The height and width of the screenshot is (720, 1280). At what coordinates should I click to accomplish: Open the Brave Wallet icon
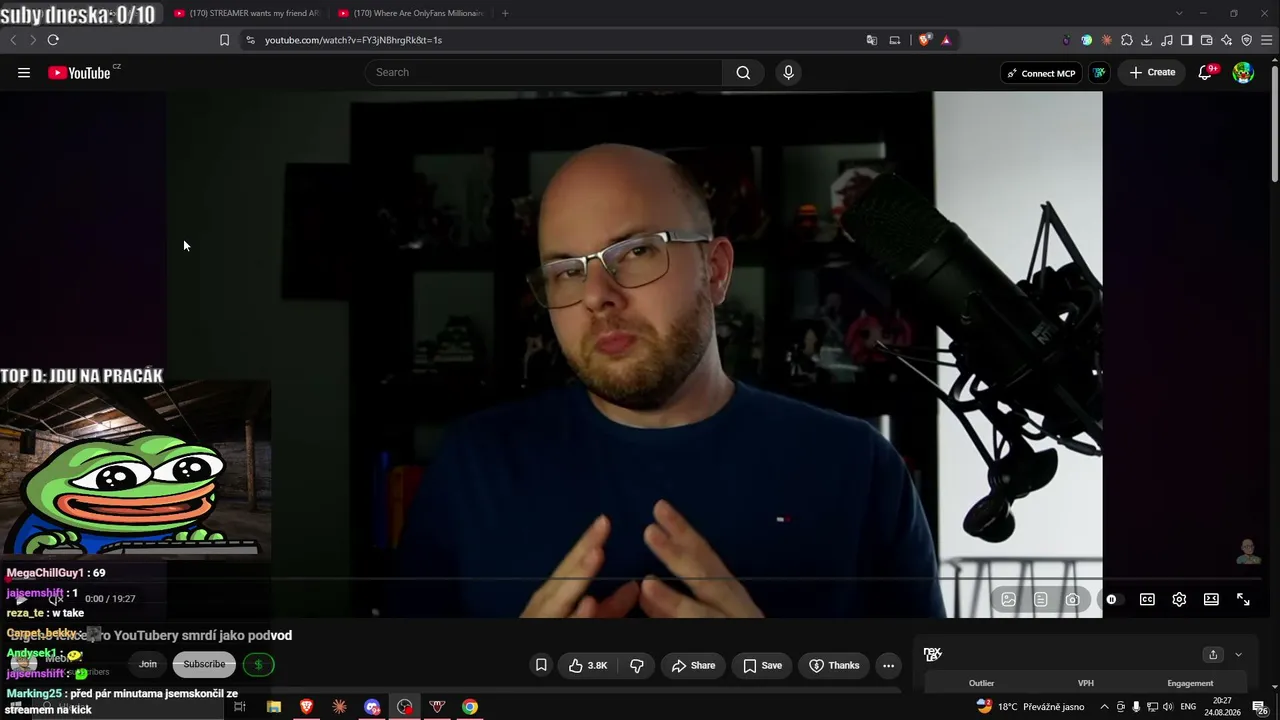point(1206,40)
